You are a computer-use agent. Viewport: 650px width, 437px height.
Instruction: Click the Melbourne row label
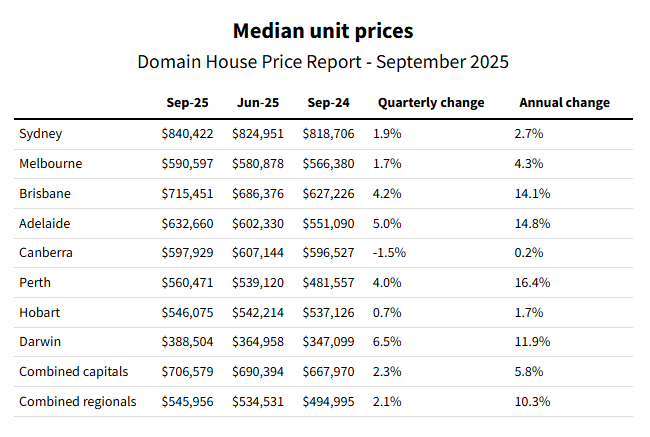point(50,163)
